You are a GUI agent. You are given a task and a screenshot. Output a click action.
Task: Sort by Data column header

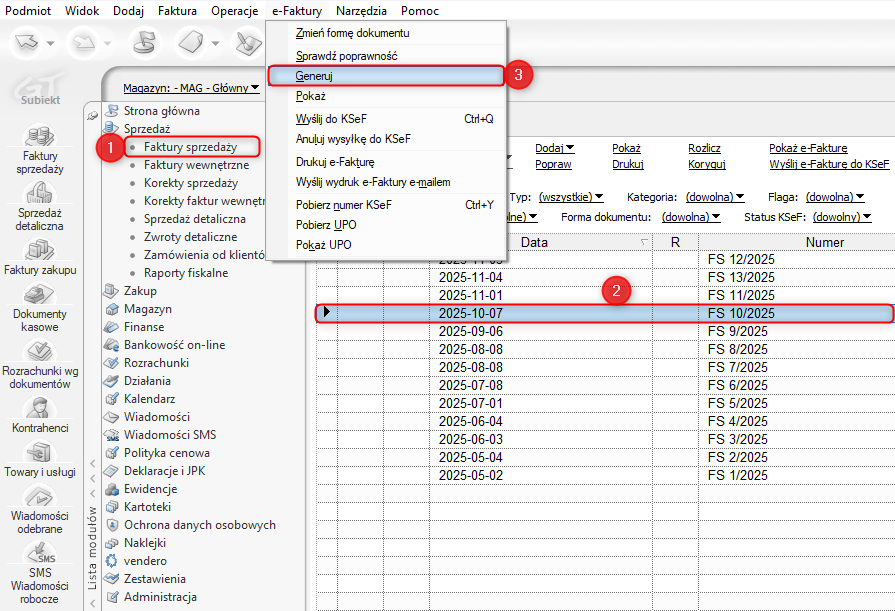[x=534, y=242]
